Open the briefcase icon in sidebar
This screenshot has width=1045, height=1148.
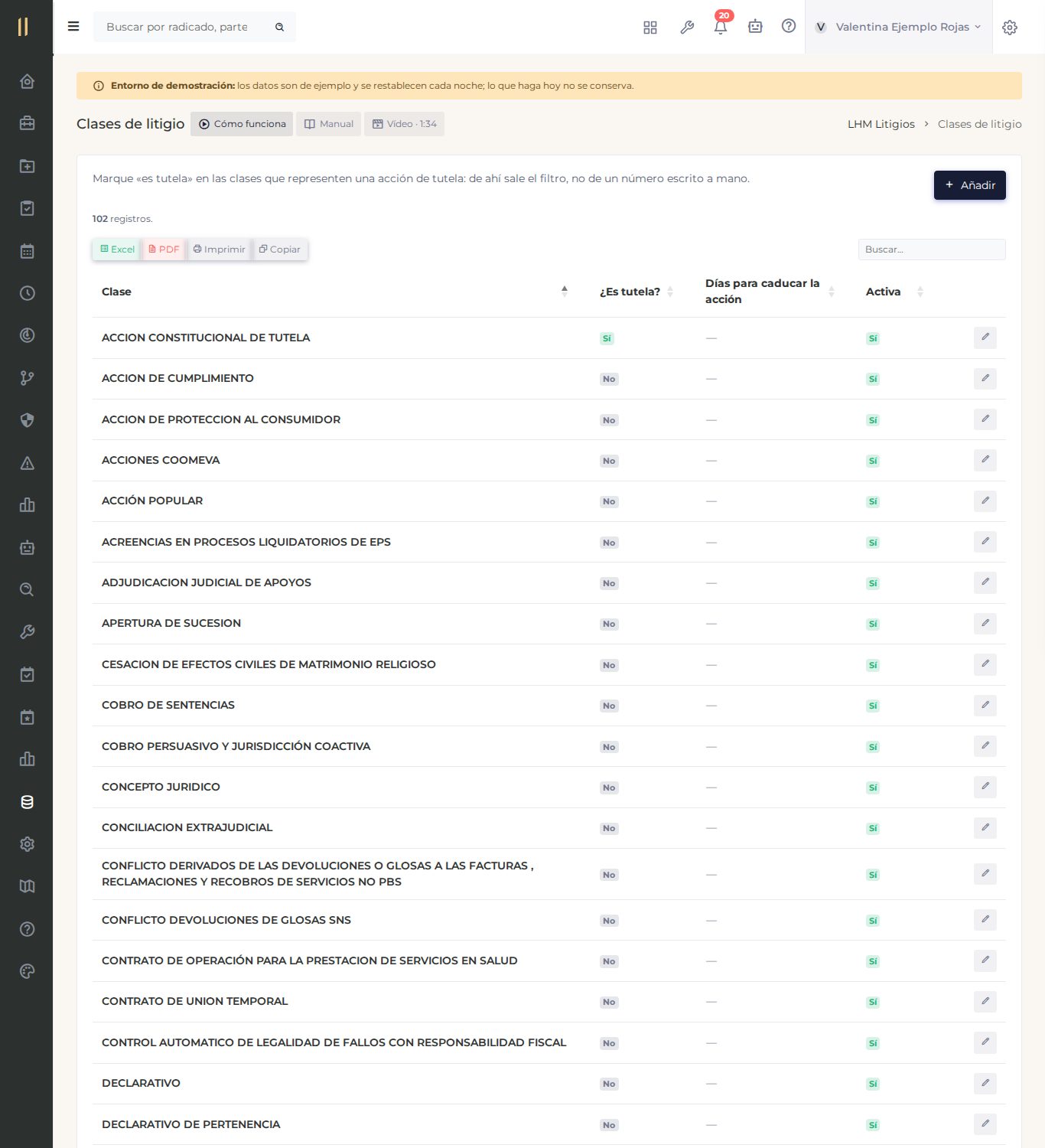[x=27, y=123]
